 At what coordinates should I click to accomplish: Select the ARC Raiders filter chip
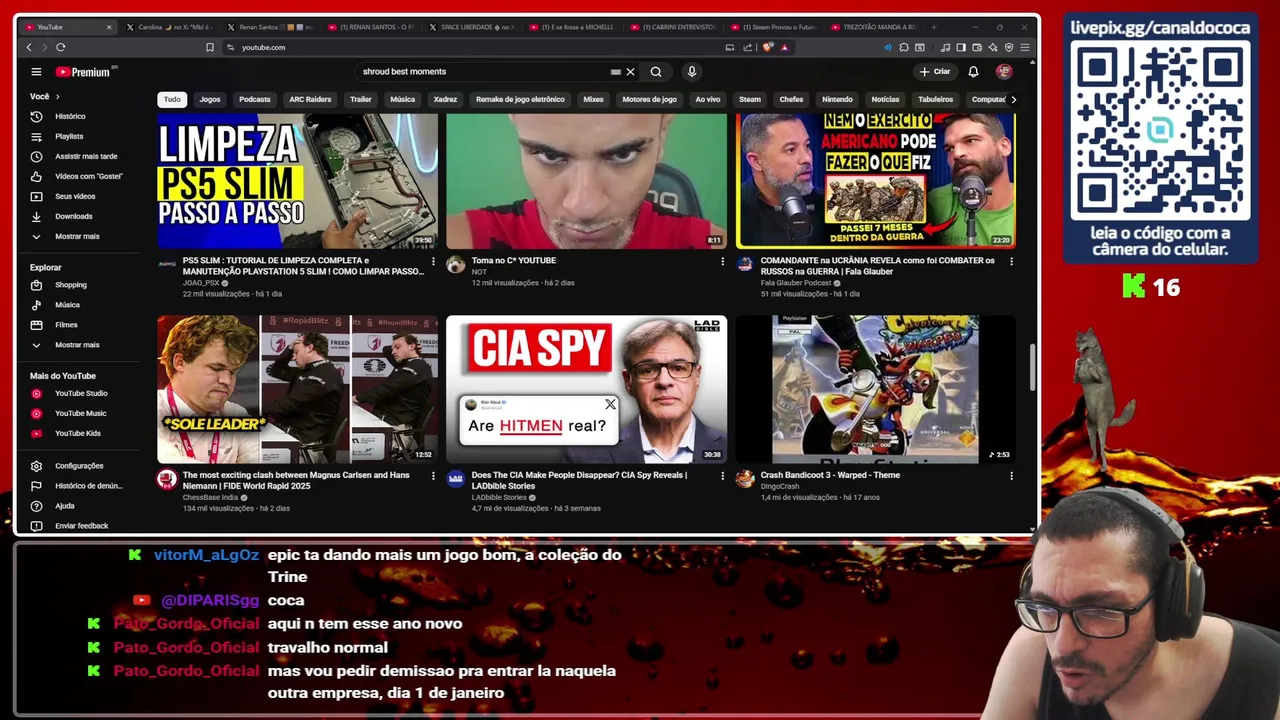pos(310,100)
